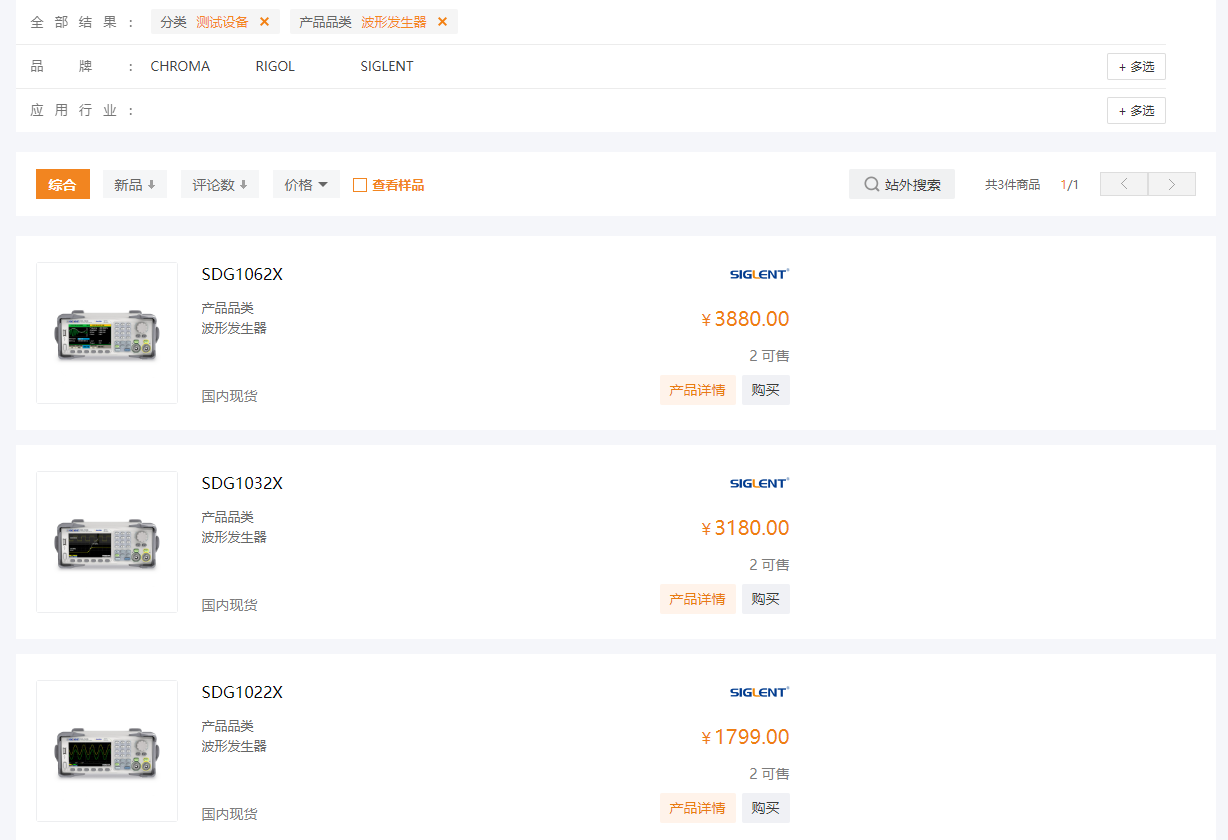Open the 价格 sort dropdown
Screen dimensions: 1228x840
pos(306,184)
